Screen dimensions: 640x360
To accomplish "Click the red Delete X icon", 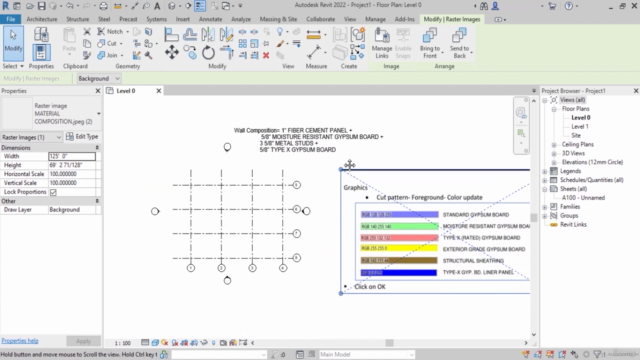I will tap(266, 55).
